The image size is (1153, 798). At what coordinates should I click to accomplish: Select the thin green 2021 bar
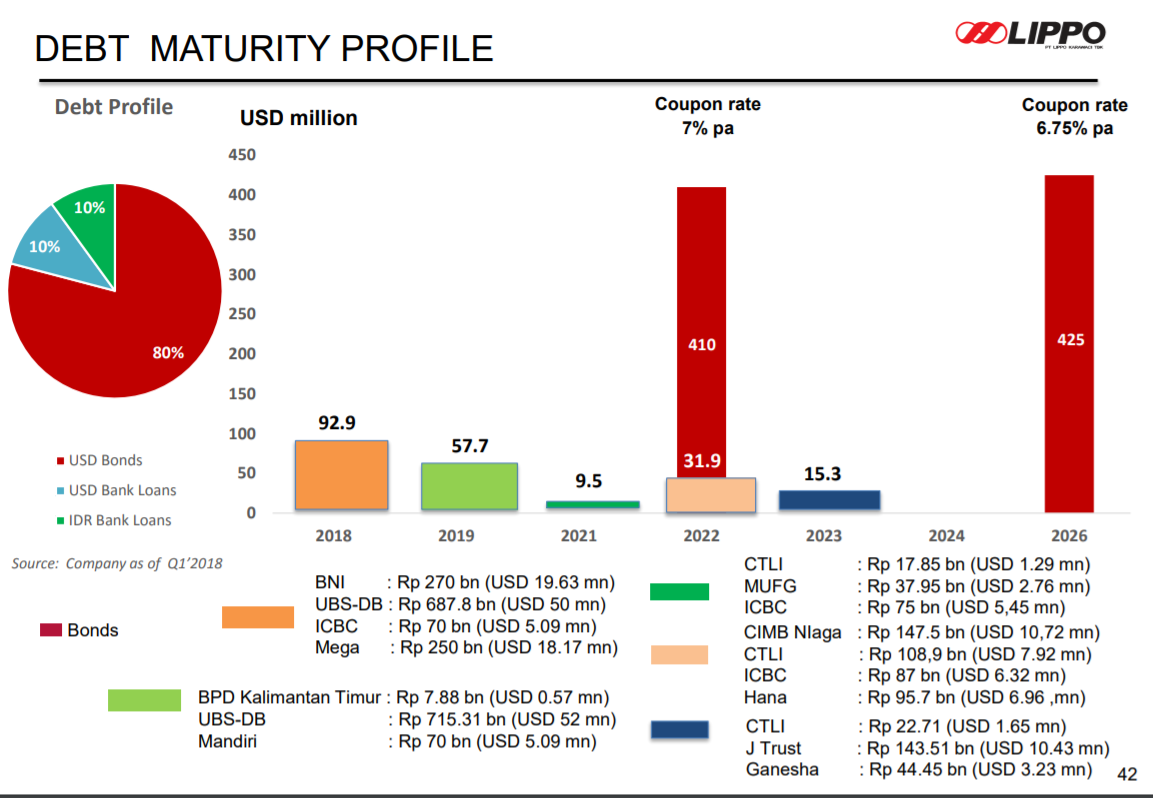click(x=593, y=505)
